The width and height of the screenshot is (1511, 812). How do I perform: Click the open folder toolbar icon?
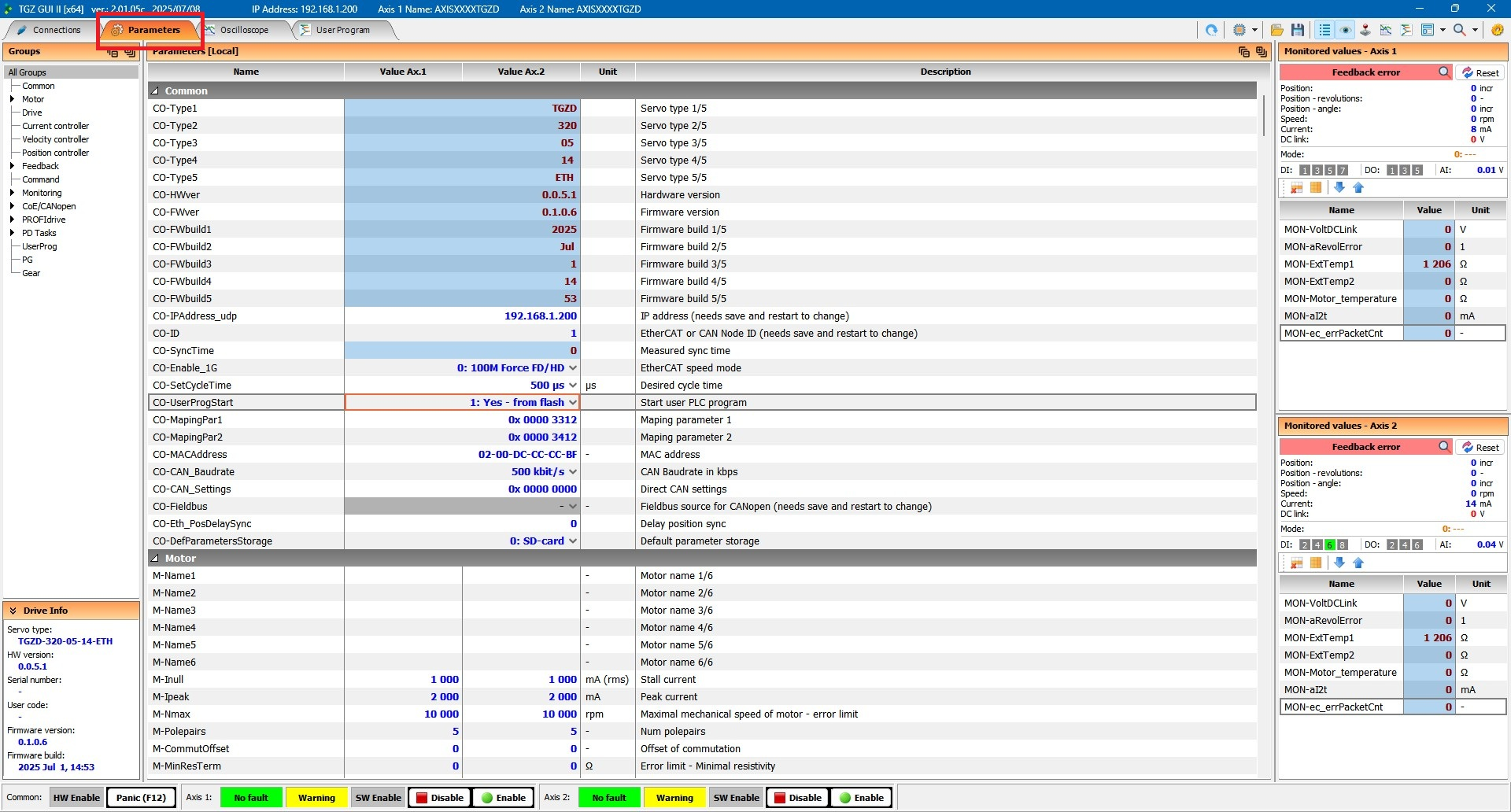click(x=1276, y=30)
